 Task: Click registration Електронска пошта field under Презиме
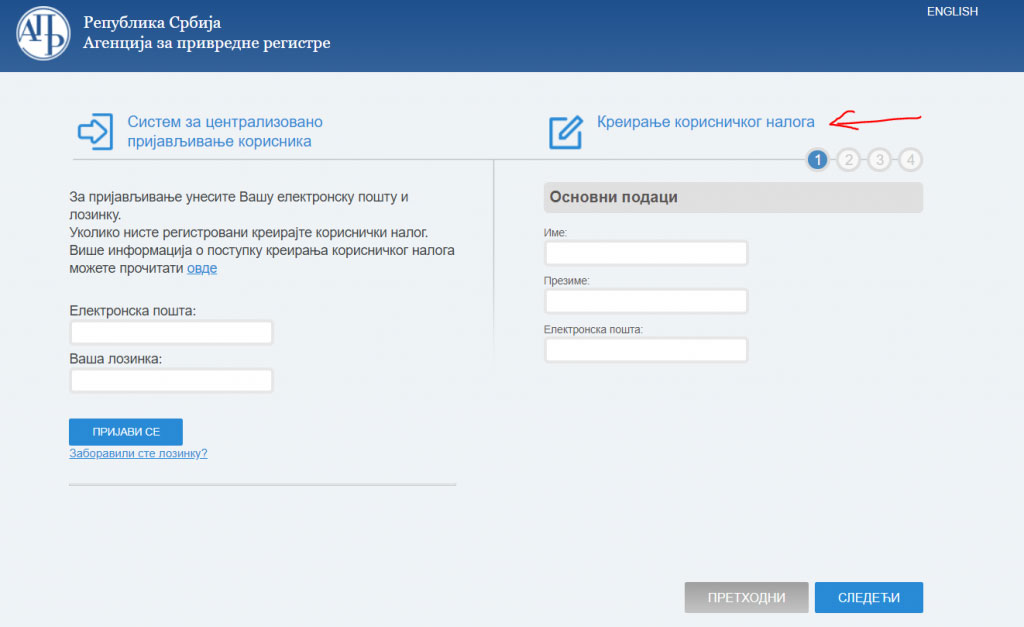(x=646, y=350)
